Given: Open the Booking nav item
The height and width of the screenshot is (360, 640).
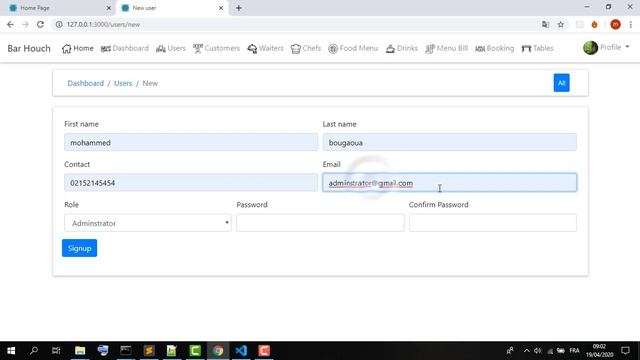Looking at the screenshot, I should [x=494, y=48].
